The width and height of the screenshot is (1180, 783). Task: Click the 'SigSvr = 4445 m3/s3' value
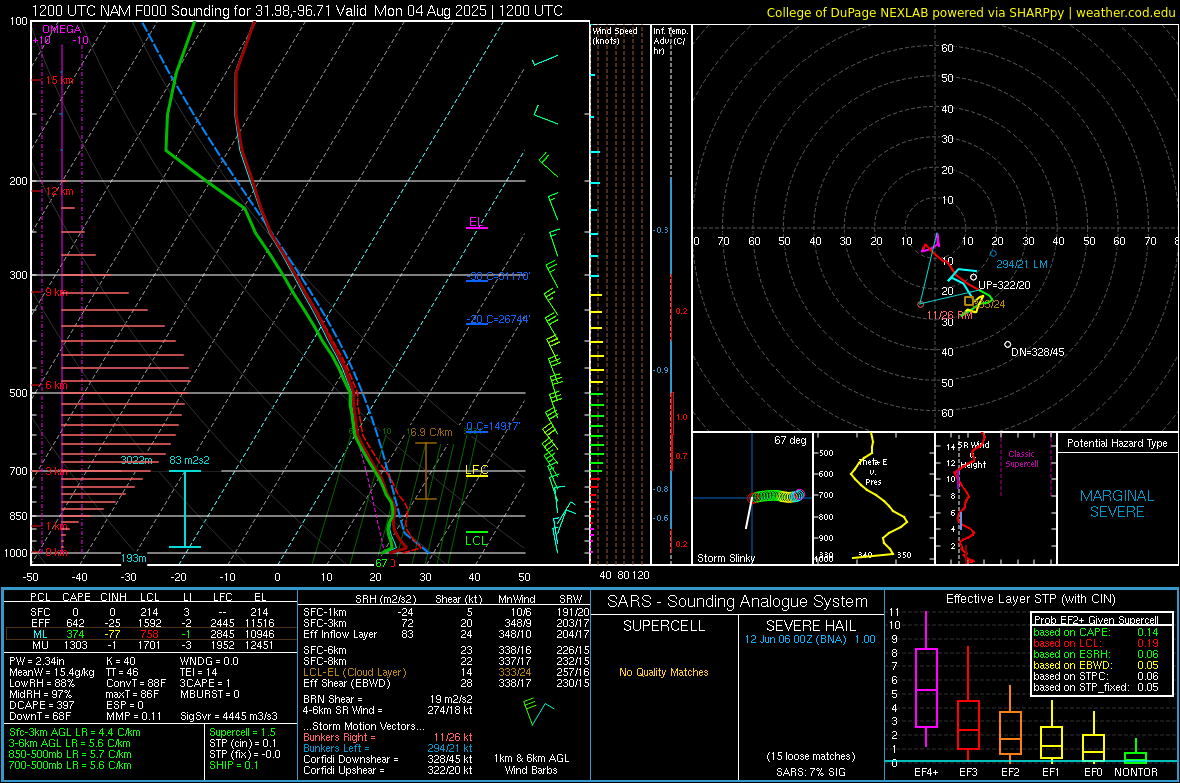click(x=228, y=716)
